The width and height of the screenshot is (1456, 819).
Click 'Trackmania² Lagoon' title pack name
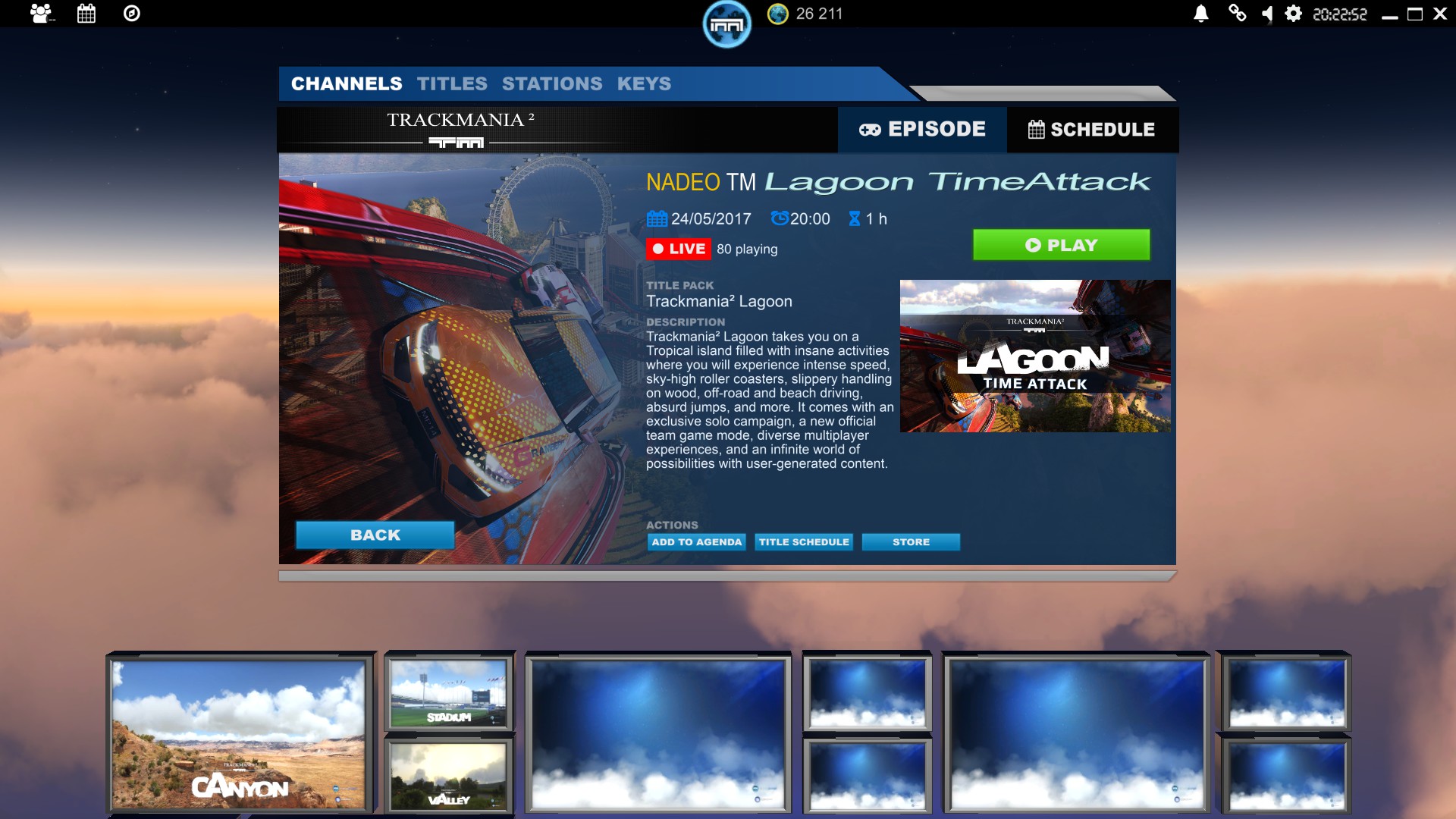[x=719, y=302]
